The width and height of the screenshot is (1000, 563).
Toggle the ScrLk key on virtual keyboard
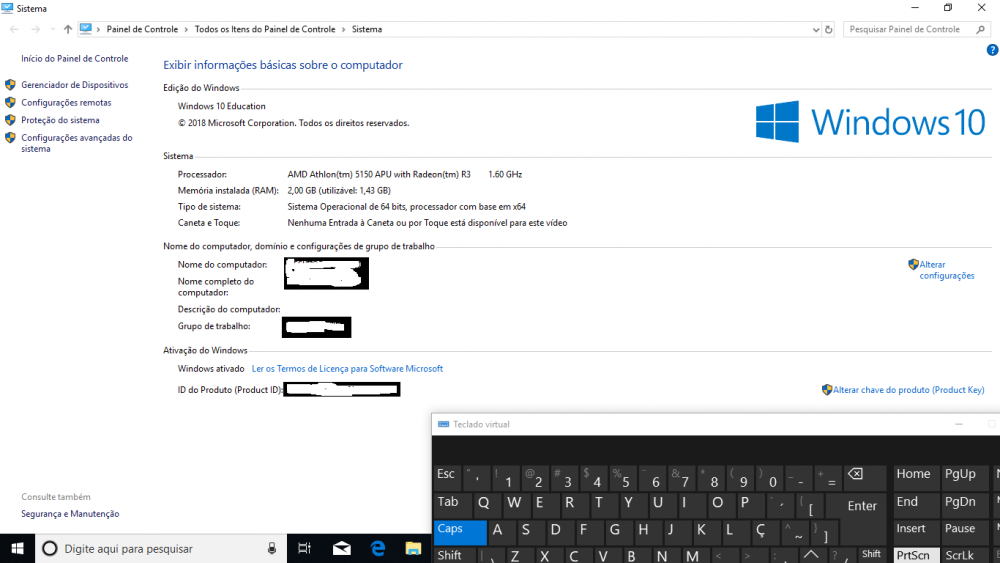point(960,555)
